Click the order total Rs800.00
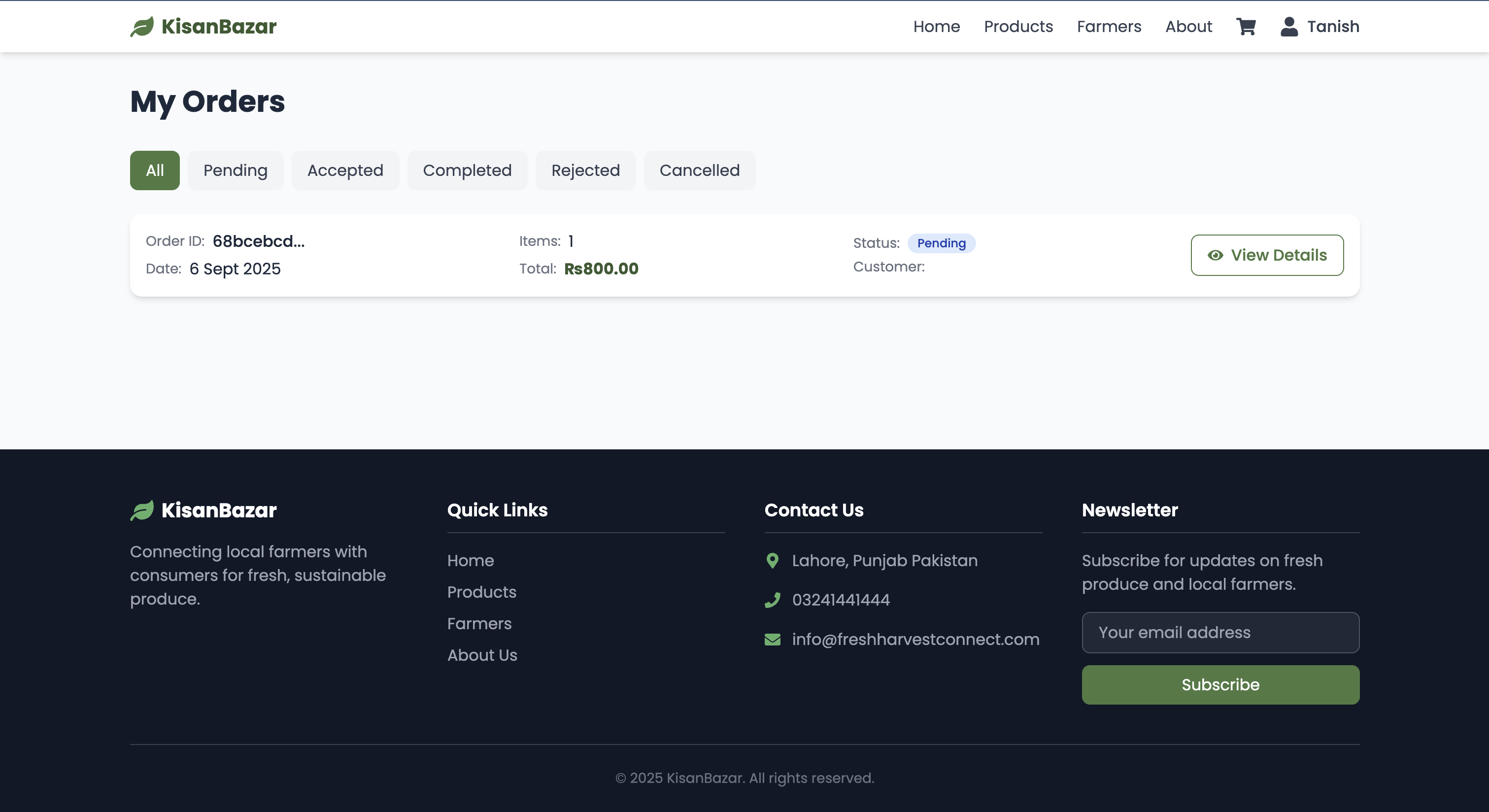1489x812 pixels. point(601,269)
